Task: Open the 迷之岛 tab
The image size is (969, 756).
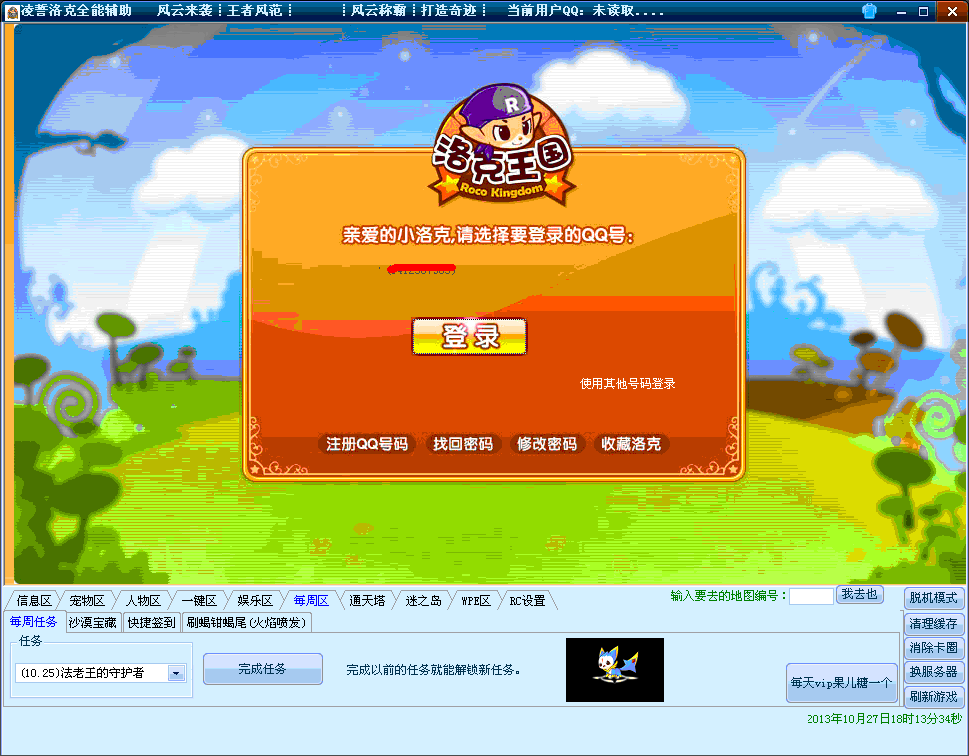Action: (x=423, y=600)
